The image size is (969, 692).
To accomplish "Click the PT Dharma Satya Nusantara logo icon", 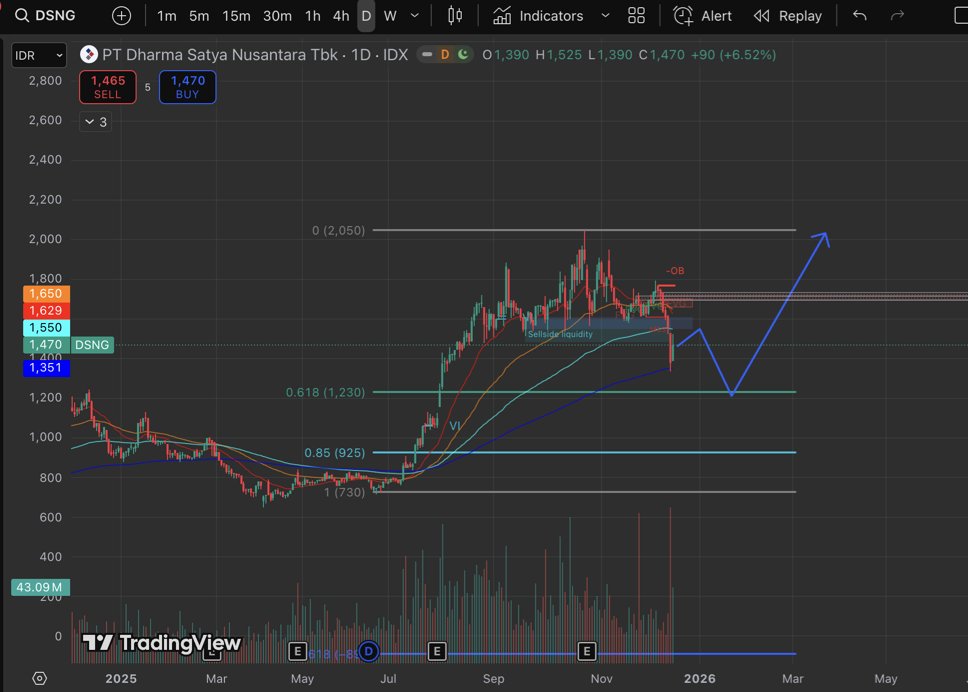I will pos(89,55).
